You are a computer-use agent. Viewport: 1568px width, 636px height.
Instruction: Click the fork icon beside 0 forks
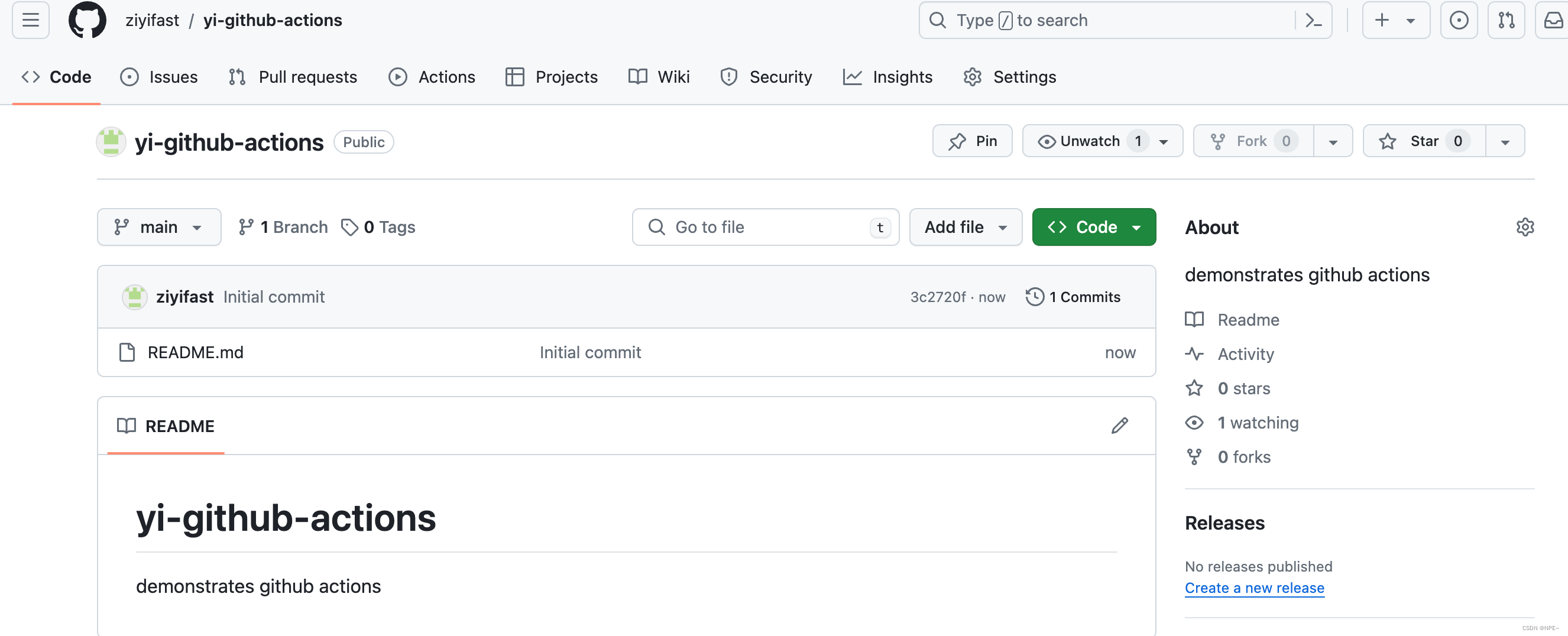coord(1194,456)
